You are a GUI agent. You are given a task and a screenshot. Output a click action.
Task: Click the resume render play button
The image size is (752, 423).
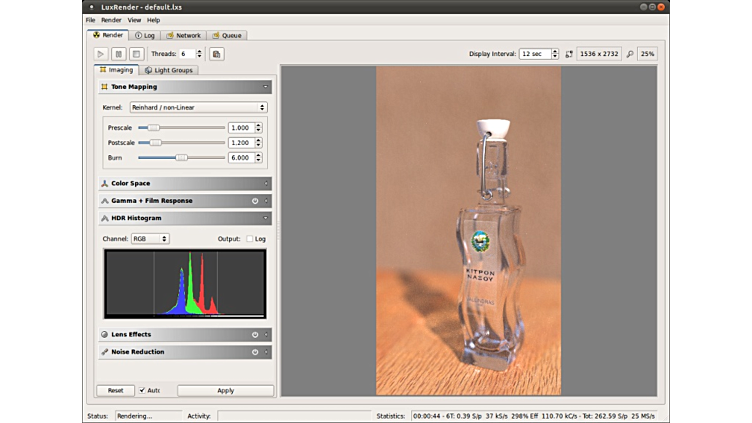(x=101, y=54)
